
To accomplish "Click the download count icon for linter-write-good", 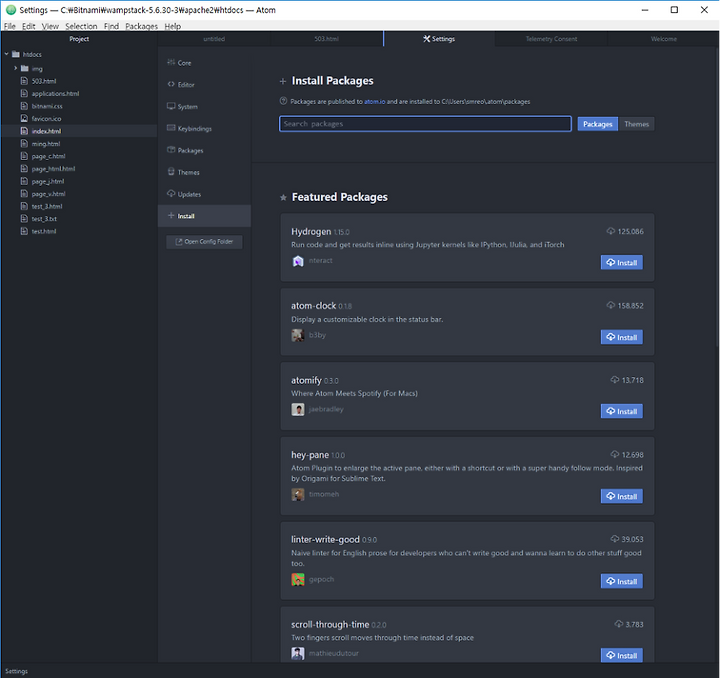I will coord(615,539).
